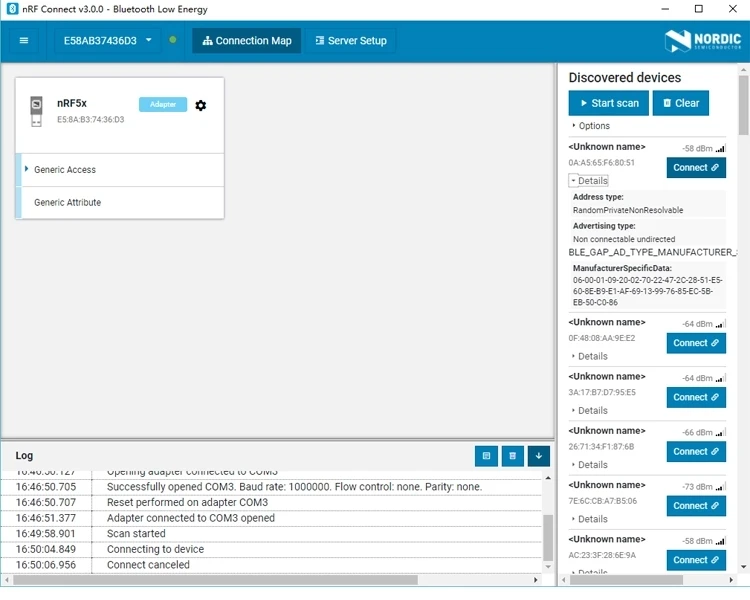750x600 pixels.
Task: Connect to device 3A:17:B7:D7:95:E5
Action: (696, 397)
